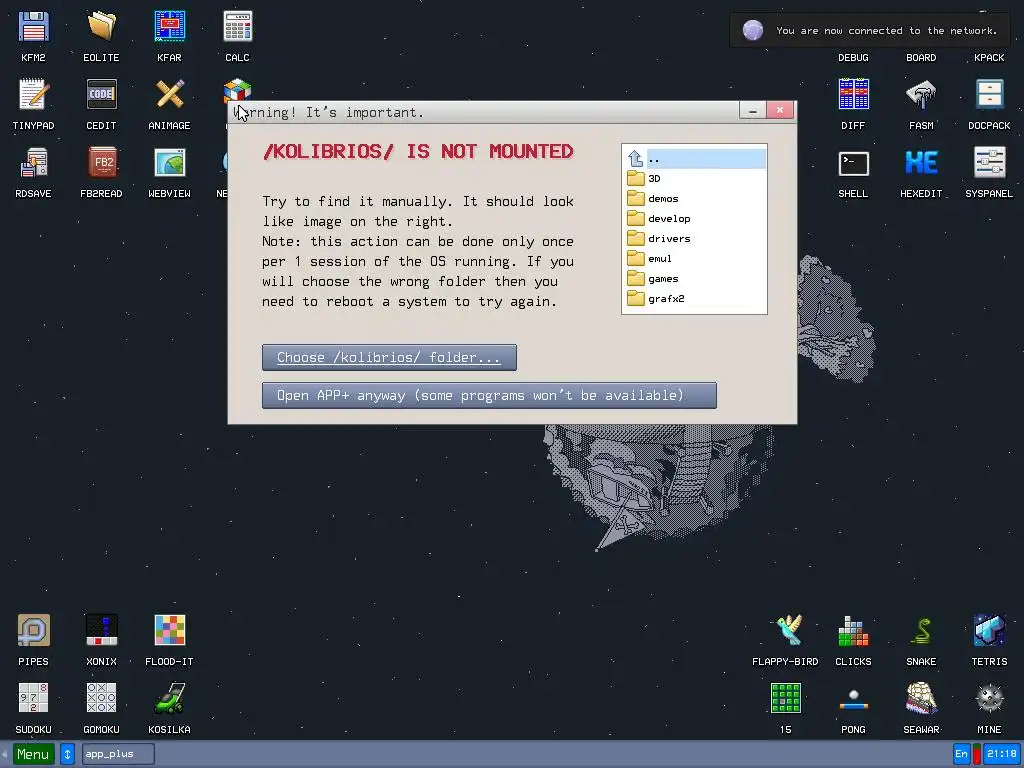This screenshot has height=768, width=1024.
Task: Open the TINYPAD text editor icon
Action: [33, 95]
